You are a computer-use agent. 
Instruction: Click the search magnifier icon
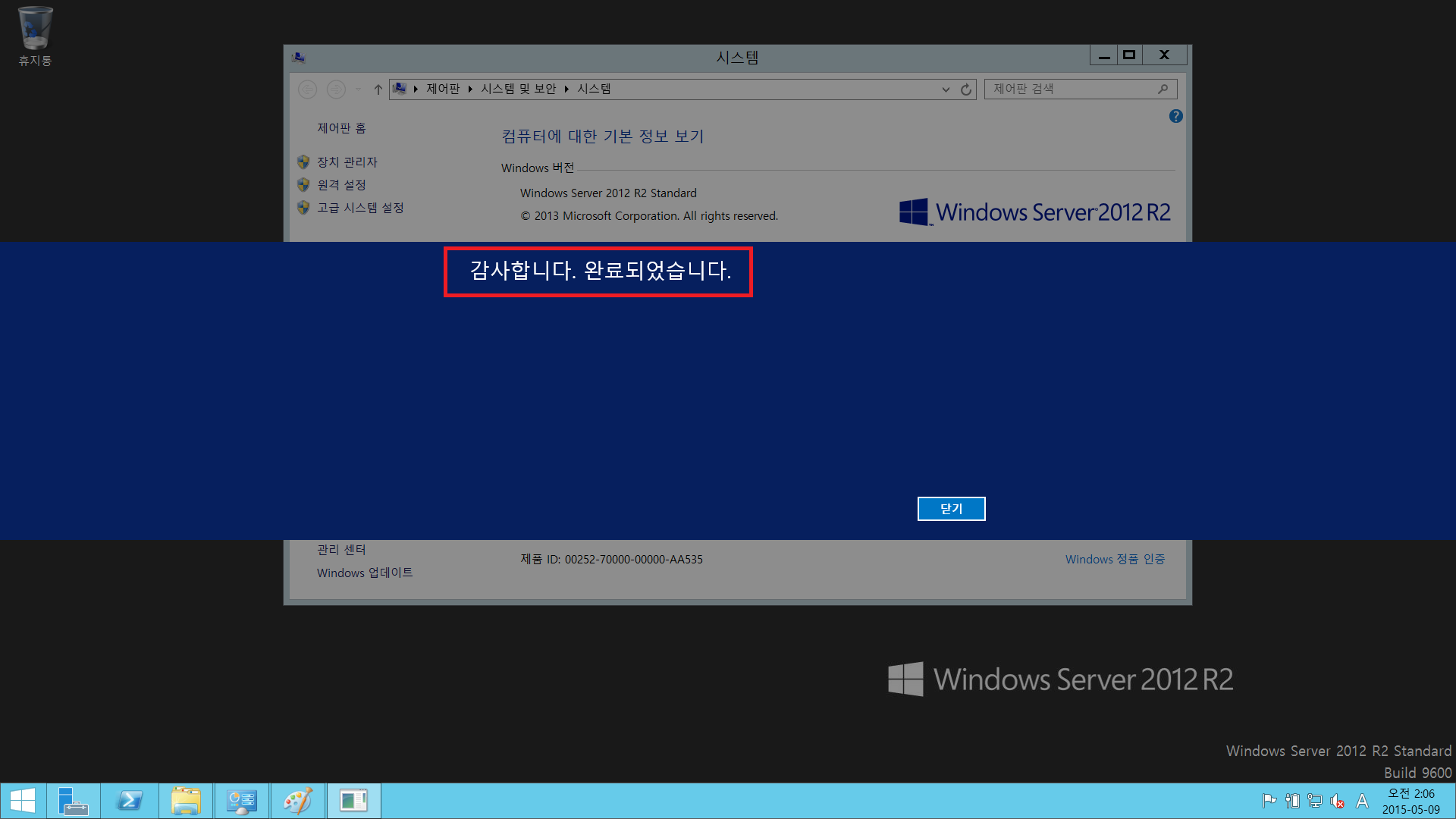click(x=1163, y=89)
